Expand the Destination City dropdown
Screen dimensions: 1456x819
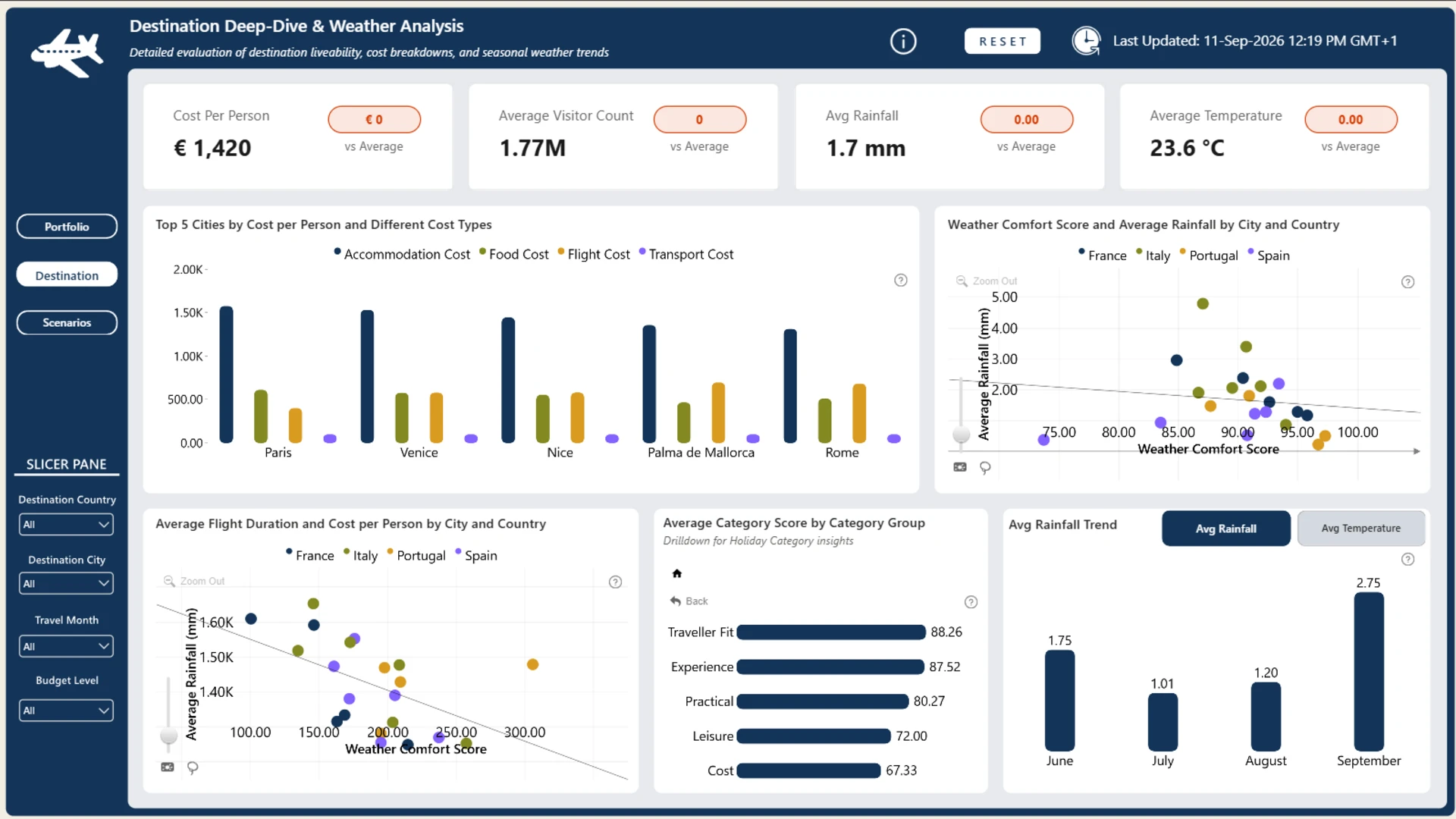(x=67, y=584)
